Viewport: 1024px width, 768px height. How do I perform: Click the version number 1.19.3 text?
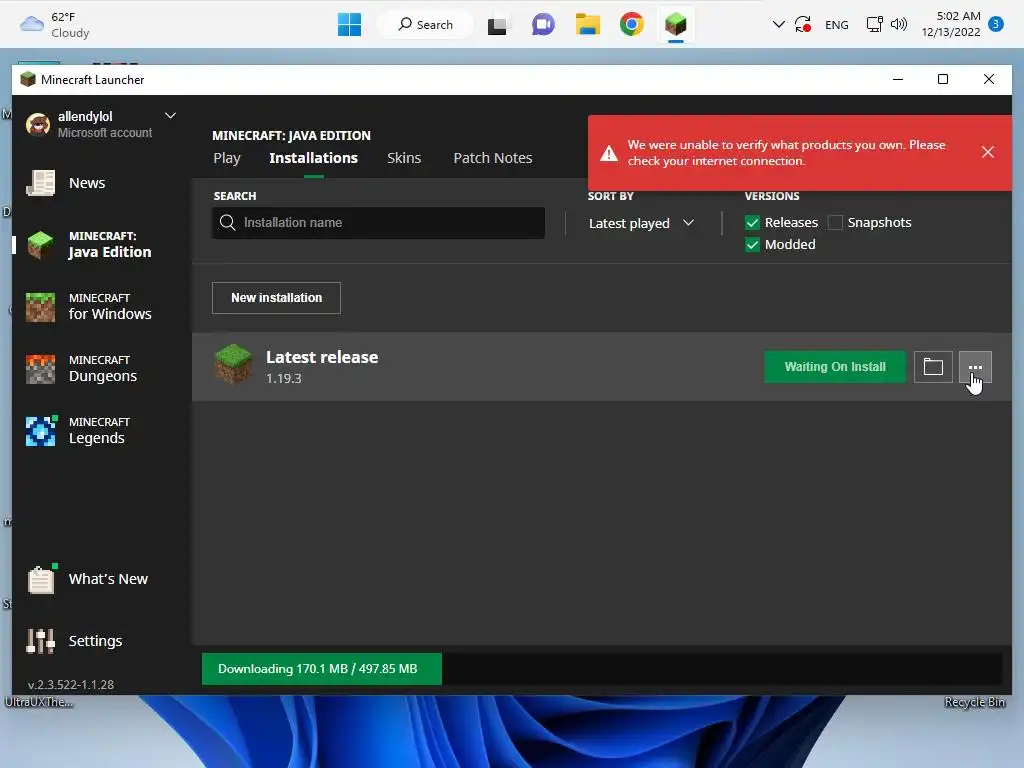(283, 378)
